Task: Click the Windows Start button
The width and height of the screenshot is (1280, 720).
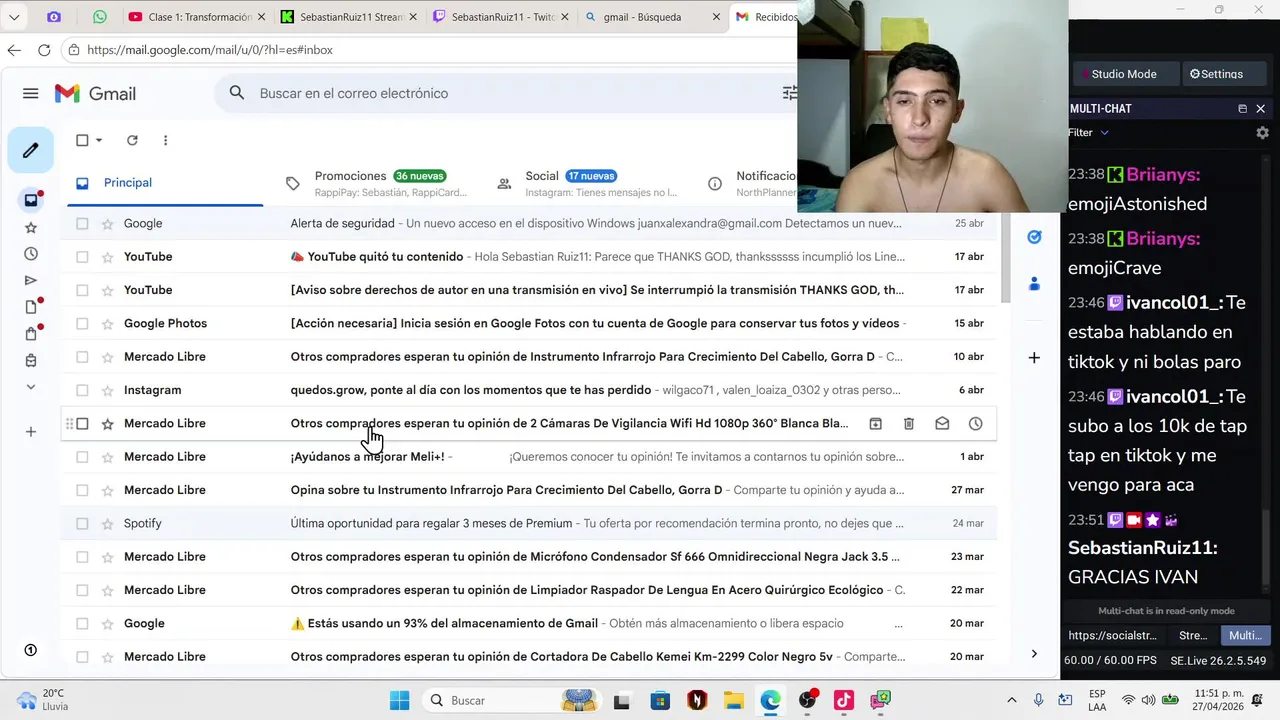Action: [399, 700]
